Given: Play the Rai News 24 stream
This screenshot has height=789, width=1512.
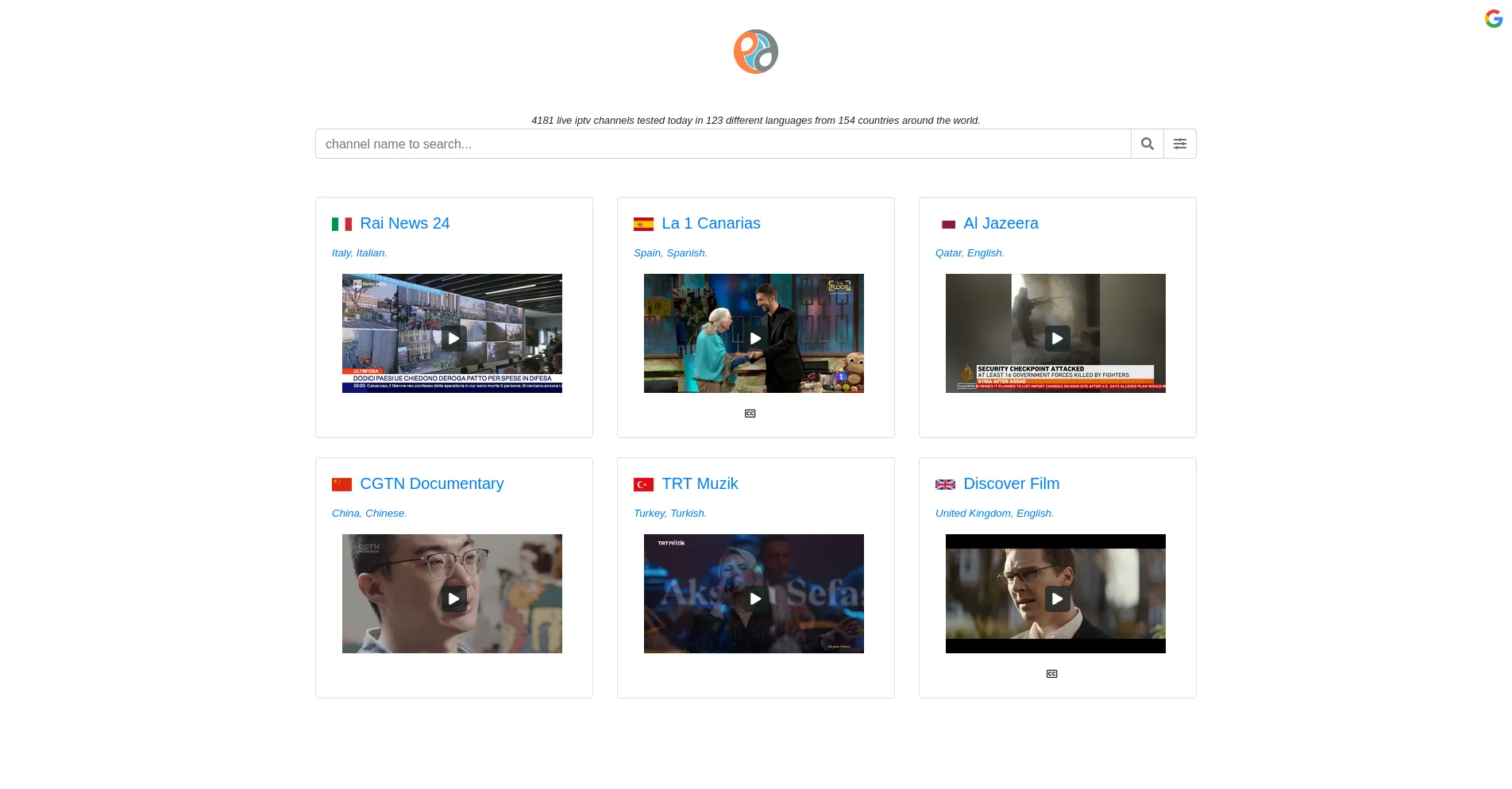Looking at the screenshot, I should click(x=453, y=338).
